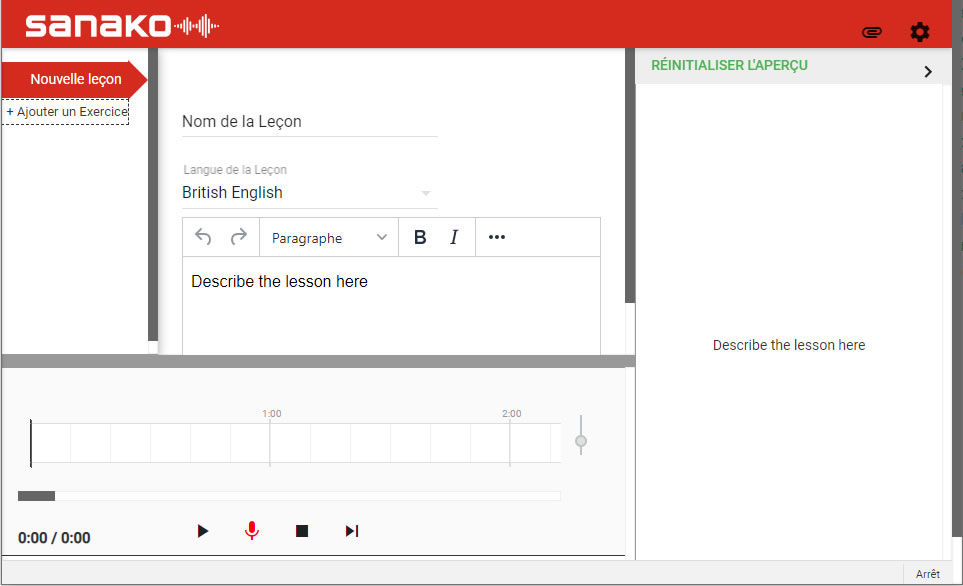This screenshot has height=586, width=963.
Task: Click the vertical zoom slider handle
Action: tap(581, 441)
